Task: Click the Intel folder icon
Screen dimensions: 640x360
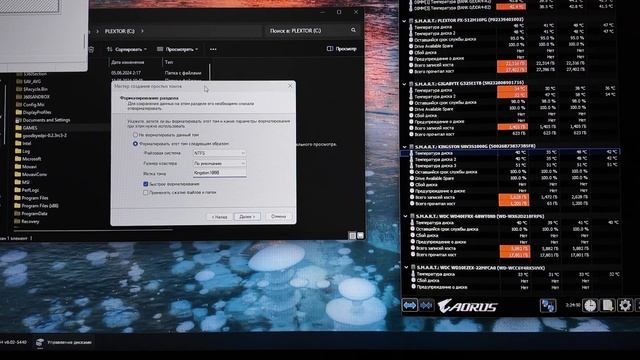Action: (18, 143)
